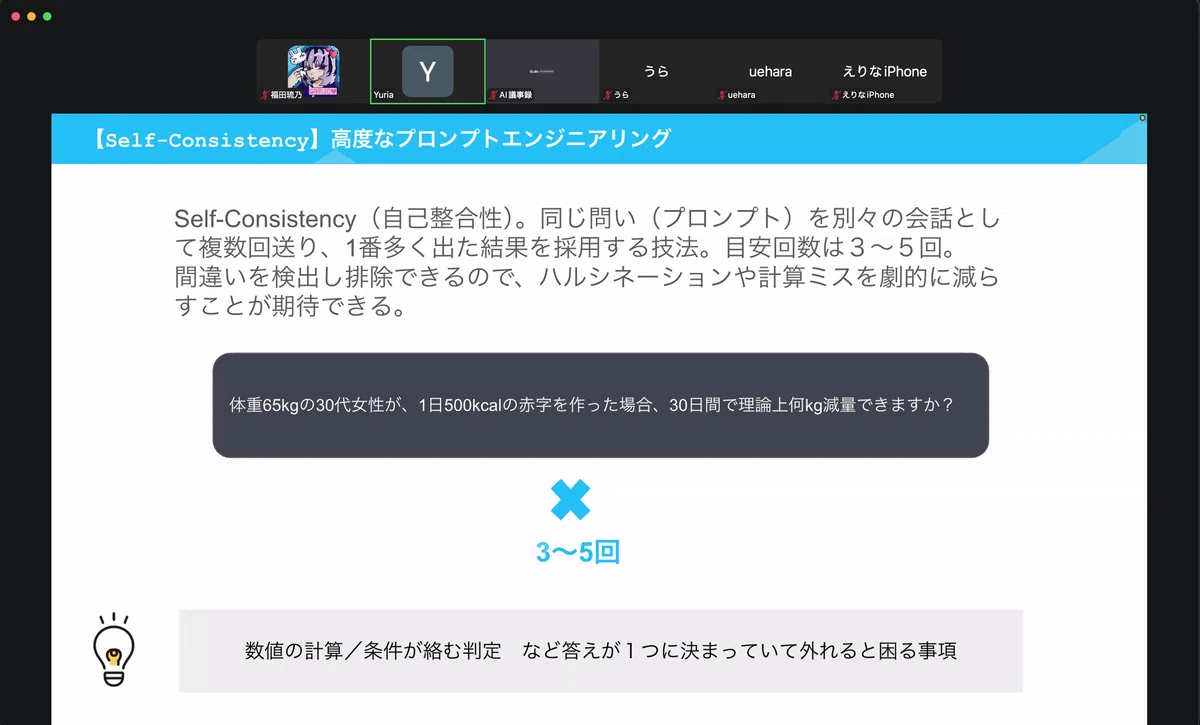1200x725 pixels.
Task: Click the muted mic icon on uehara's tile
Action: pos(721,95)
